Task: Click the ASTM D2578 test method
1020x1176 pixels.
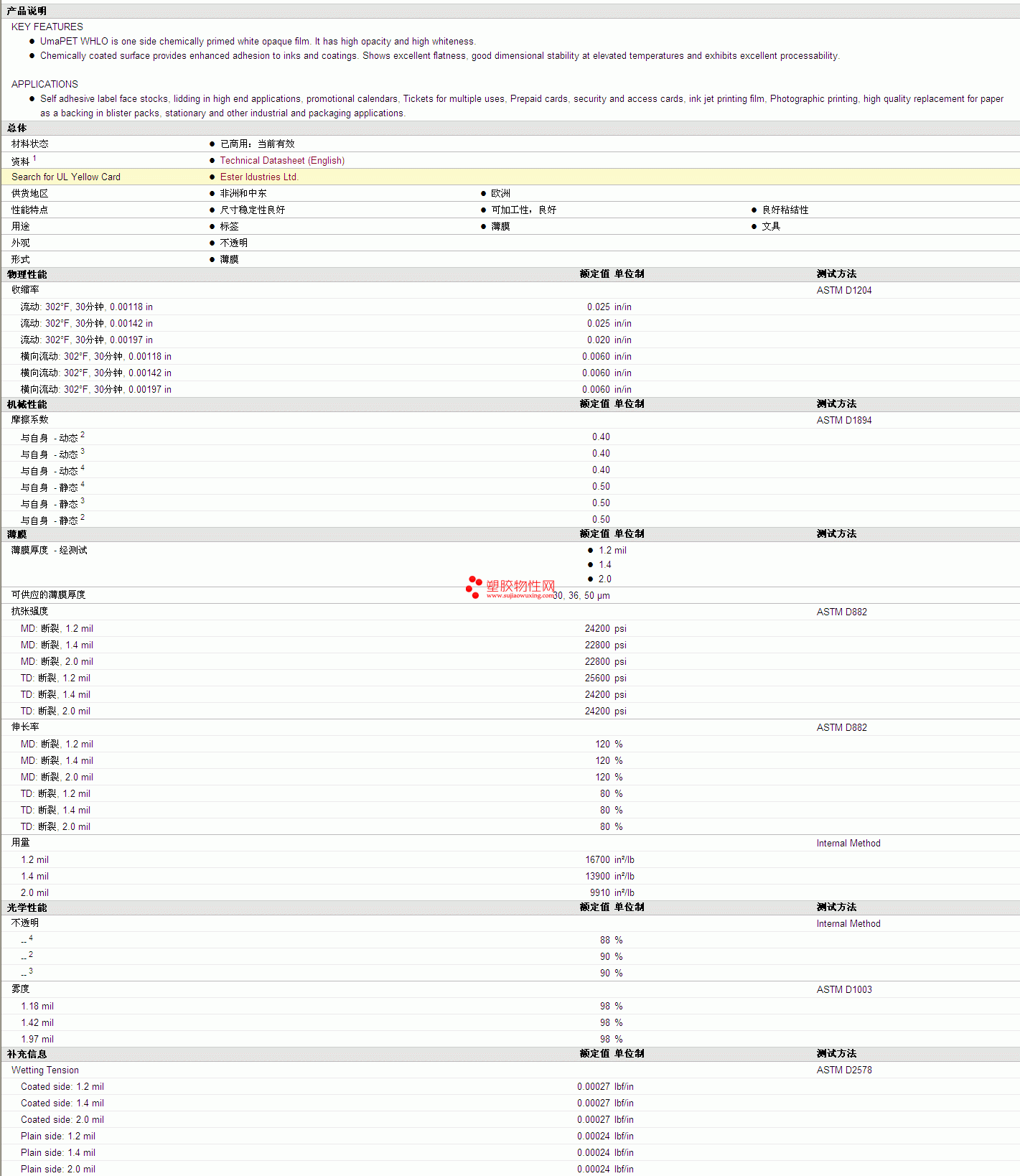Action: [844, 1070]
